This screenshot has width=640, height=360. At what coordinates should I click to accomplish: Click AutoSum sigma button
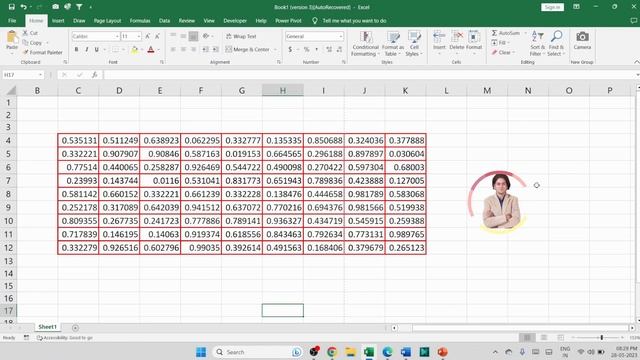coord(505,33)
